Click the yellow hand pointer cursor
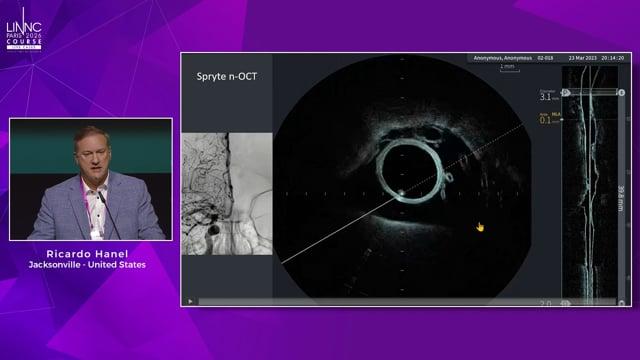Screen dimensions: 640x360 pyautogui.click(x=480, y=227)
